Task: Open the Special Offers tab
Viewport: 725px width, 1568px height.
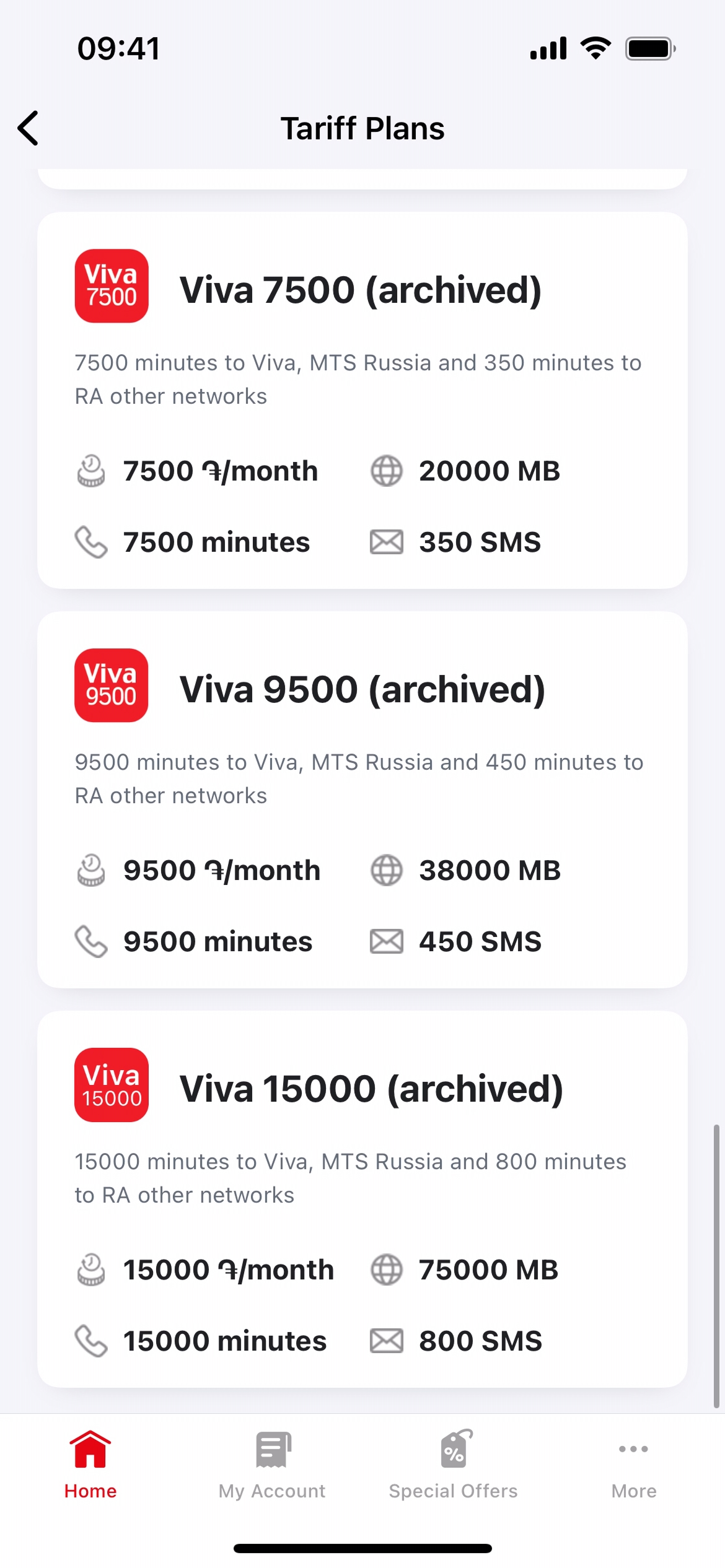Action: (453, 1465)
